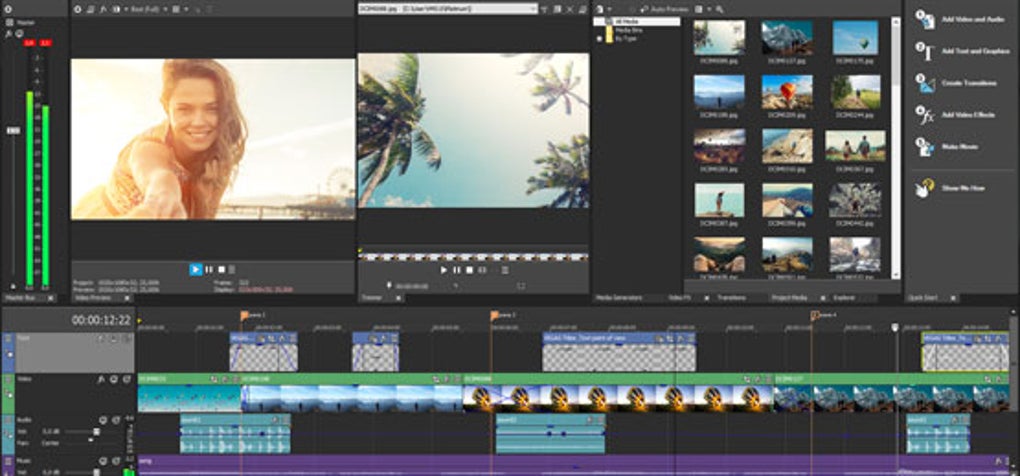Screen dimensions: 1020x476
Task: Click the Make Movie icon
Action: coord(925,147)
